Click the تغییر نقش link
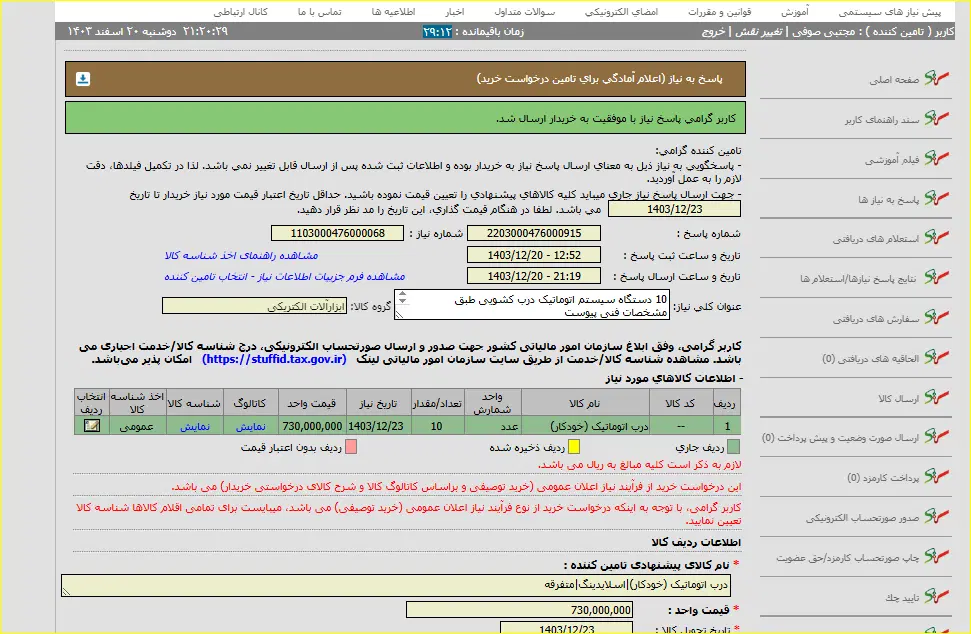971x634 pixels. click(759, 32)
